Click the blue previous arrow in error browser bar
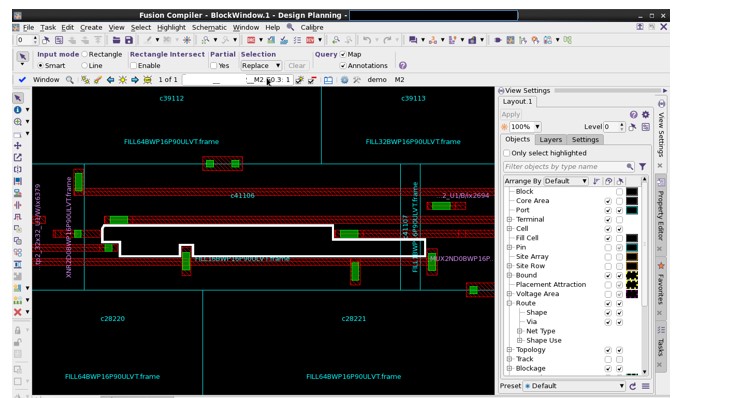Screen dimensions: 729x398 pyautogui.click(x=110, y=80)
